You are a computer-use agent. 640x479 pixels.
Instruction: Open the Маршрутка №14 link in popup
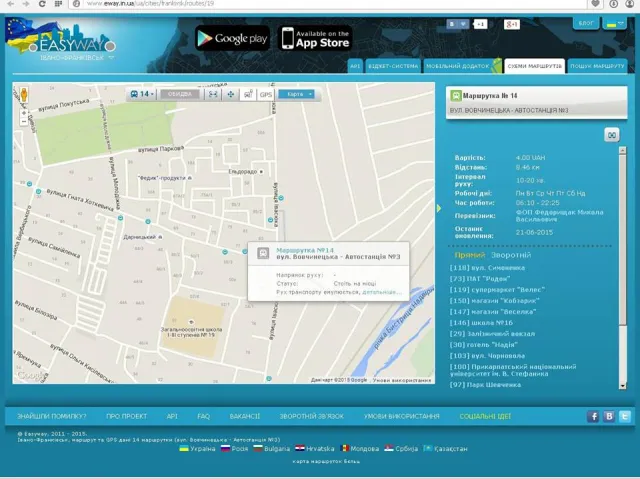coord(305,250)
